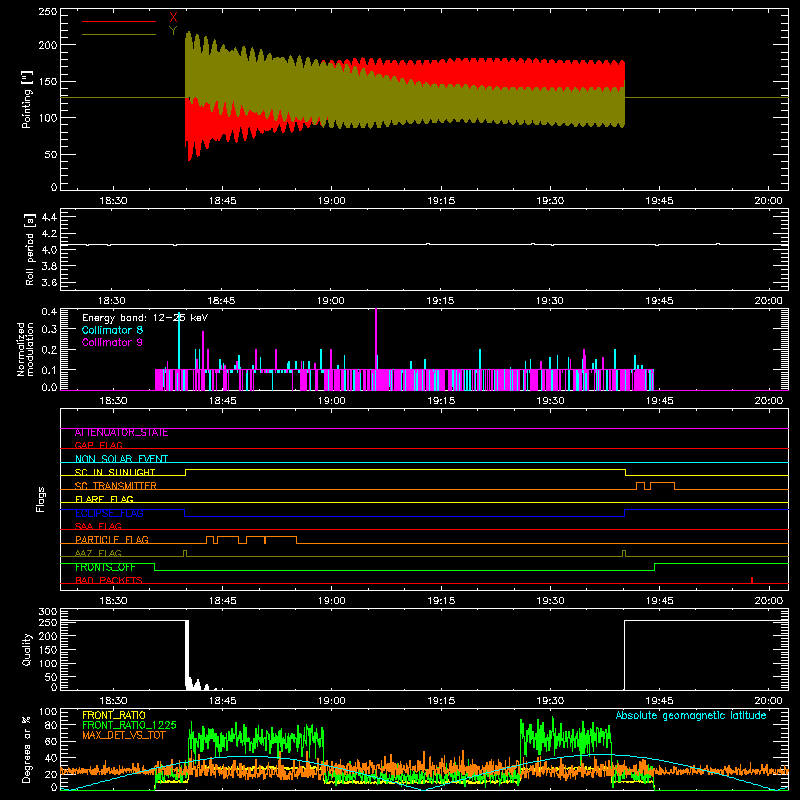
Task: Click the ATTENUATOR_STATE flag label
Action: [121, 433]
